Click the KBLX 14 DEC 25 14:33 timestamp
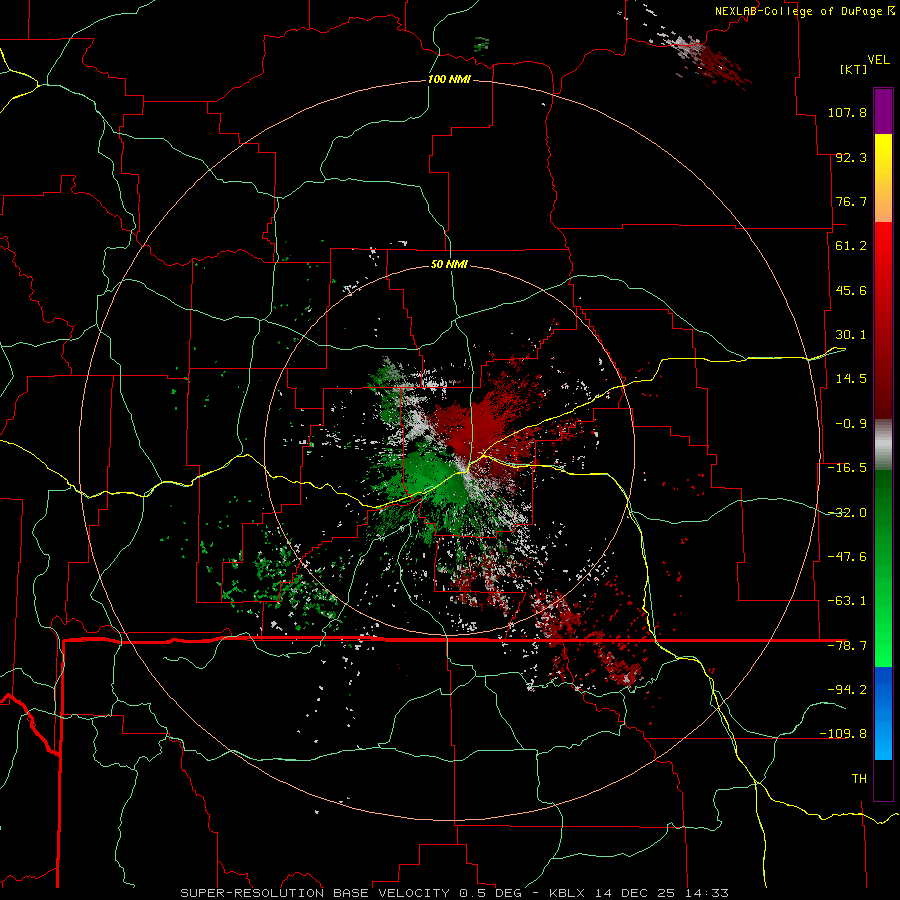 (x=639, y=893)
